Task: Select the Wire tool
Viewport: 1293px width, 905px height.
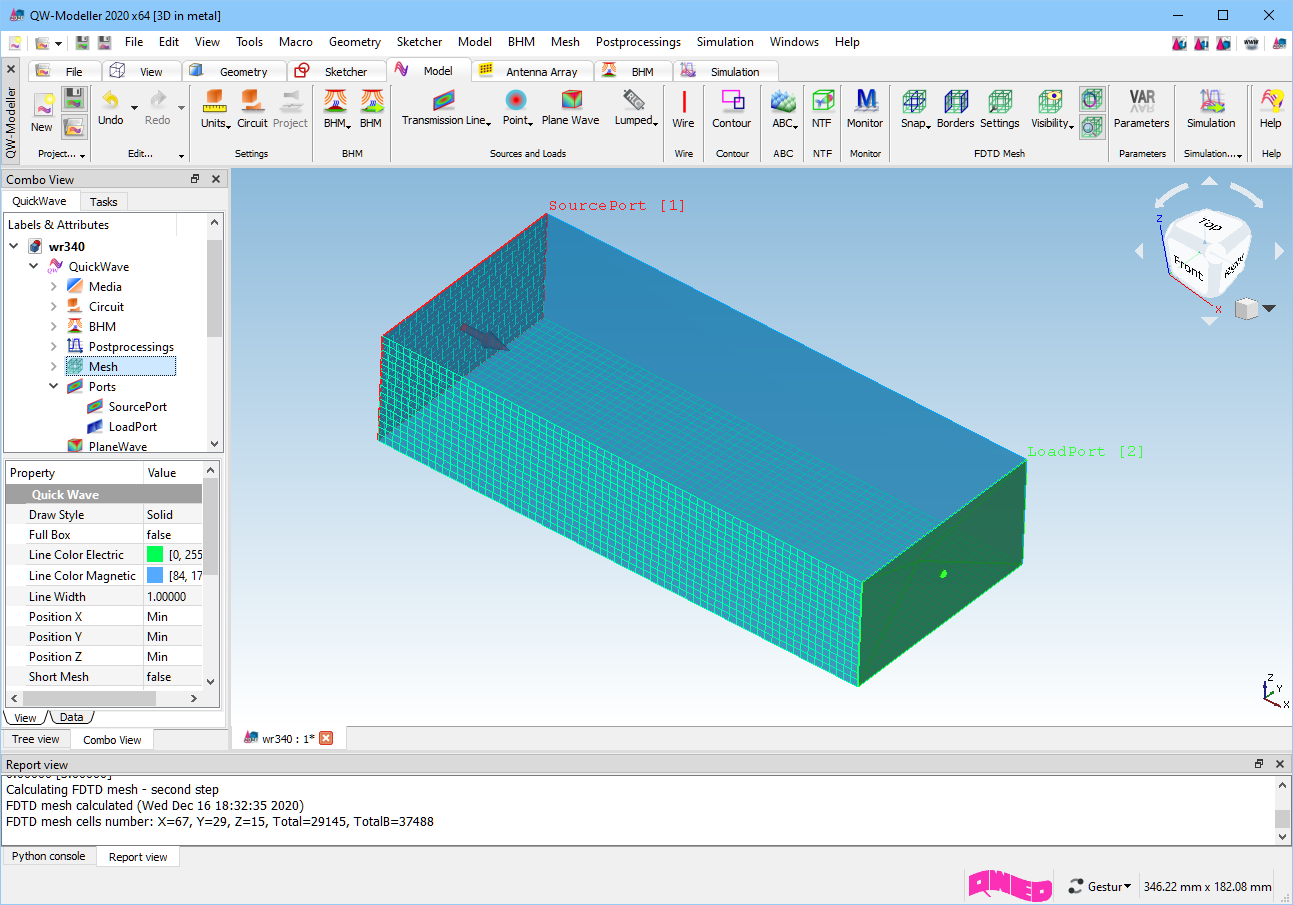Action: [x=683, y=109]
